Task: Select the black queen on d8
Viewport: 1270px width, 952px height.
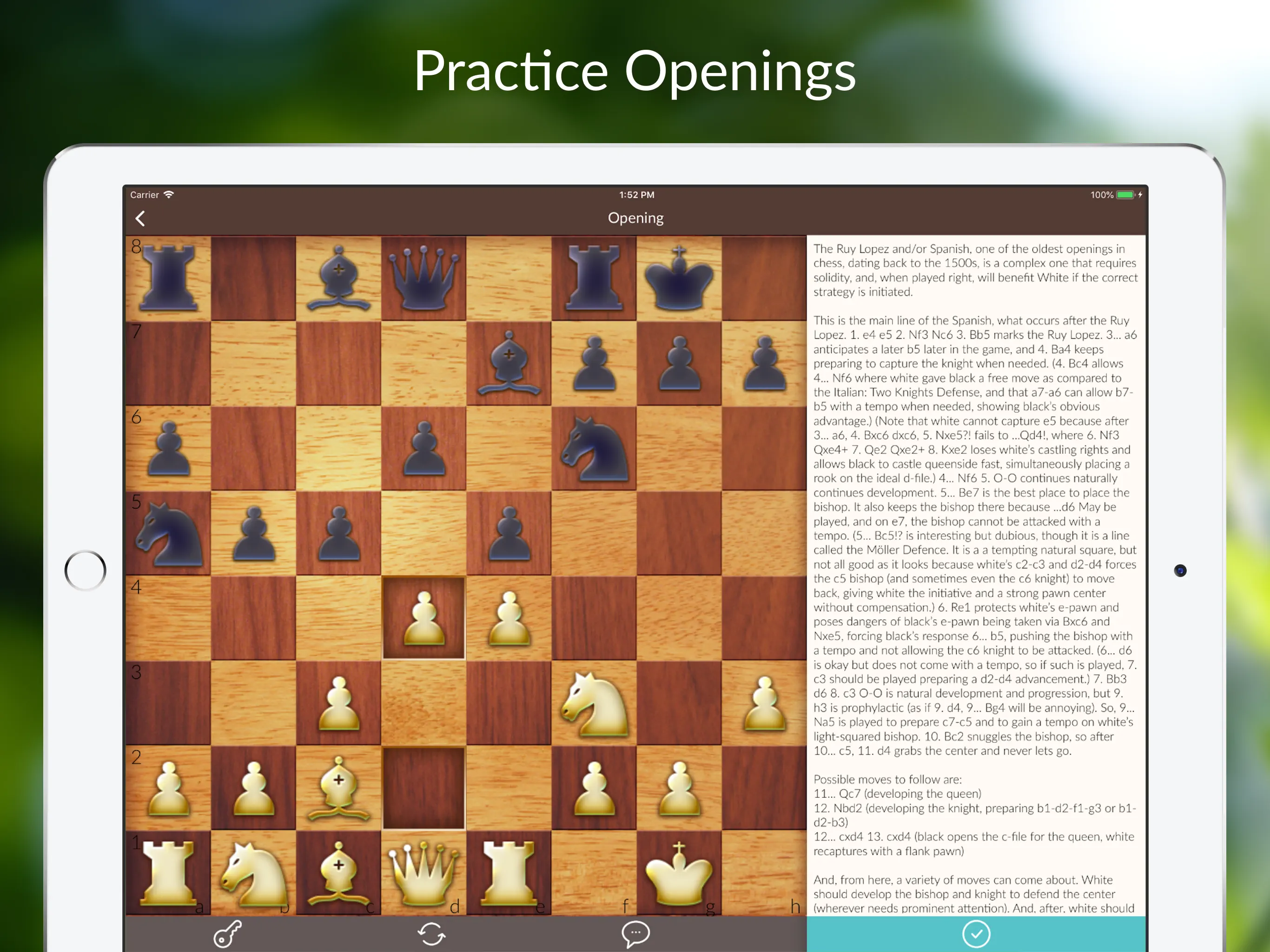Action: tap(423, 278)
